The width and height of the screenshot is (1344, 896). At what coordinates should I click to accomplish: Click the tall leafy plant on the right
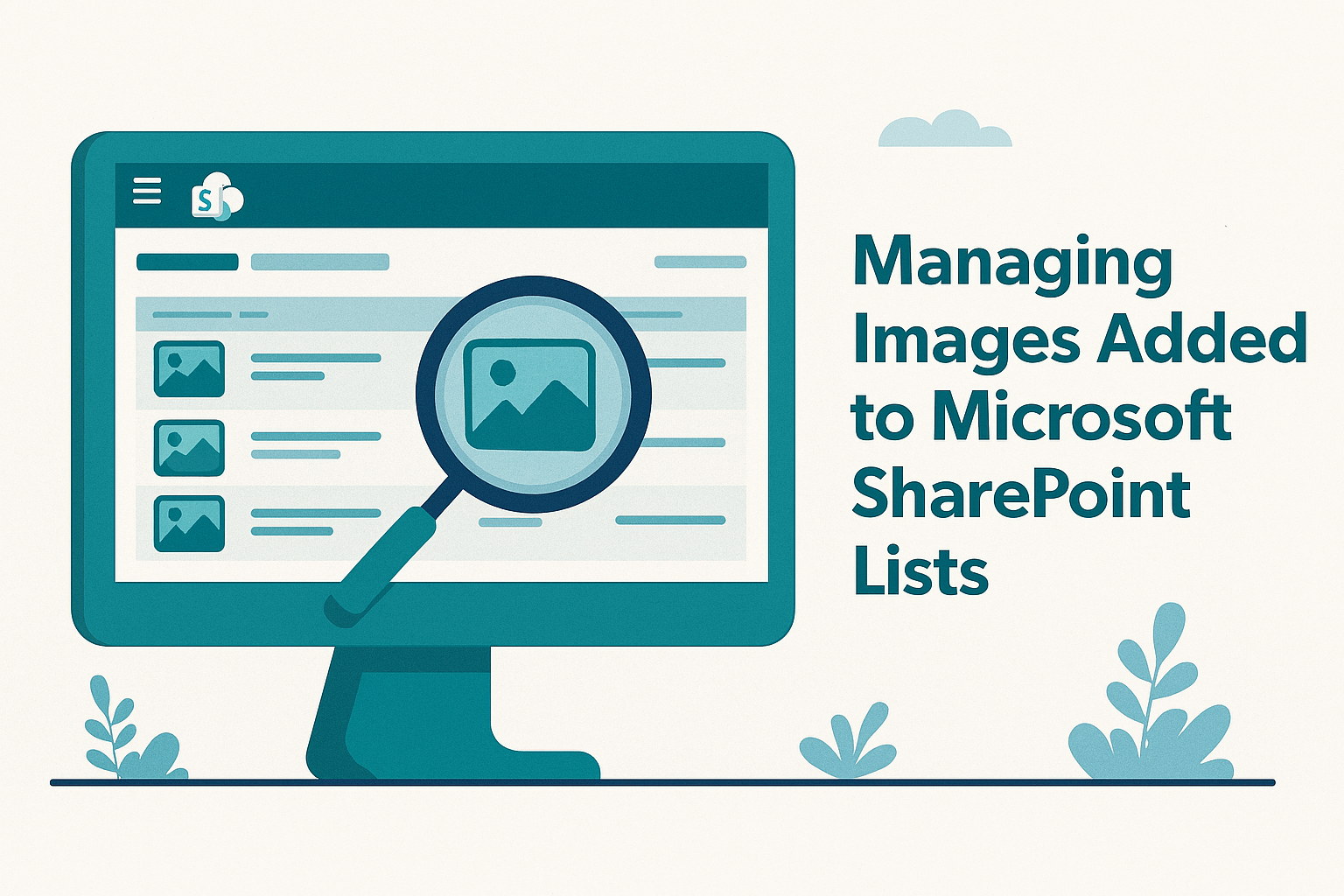(1151, 700)
